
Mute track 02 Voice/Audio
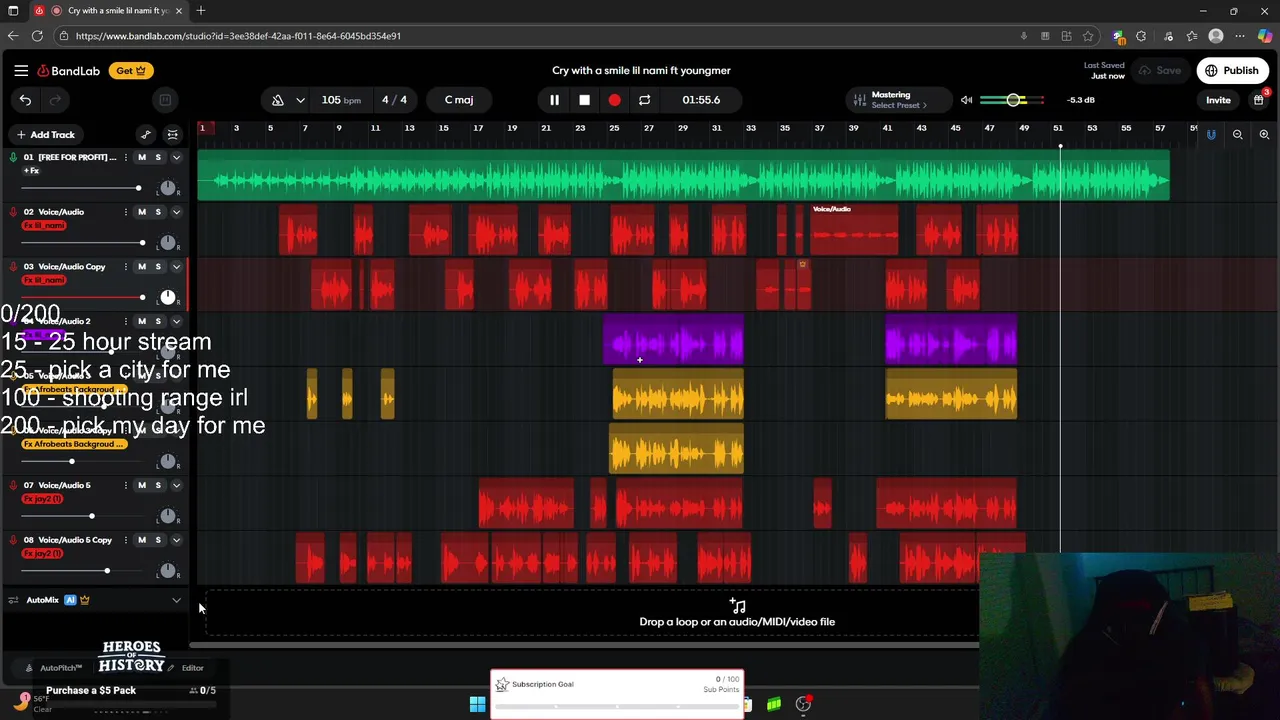point(141,212)
